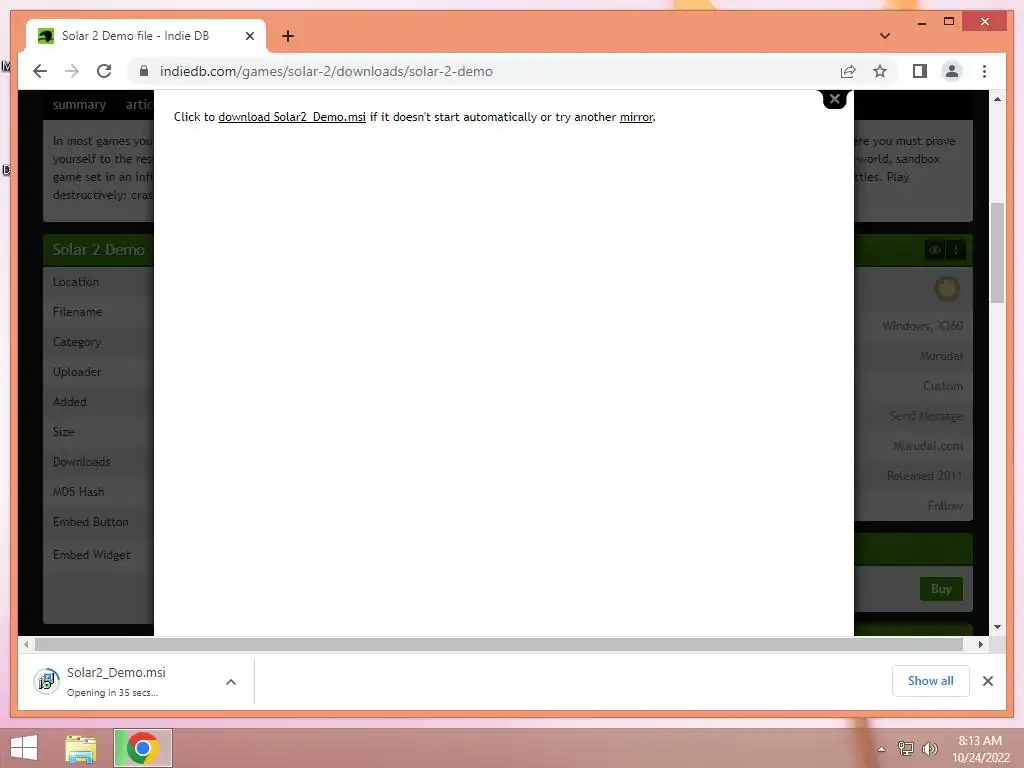Click the scroll right arrow
1024x768 pixels.
[x=980, y=645]
